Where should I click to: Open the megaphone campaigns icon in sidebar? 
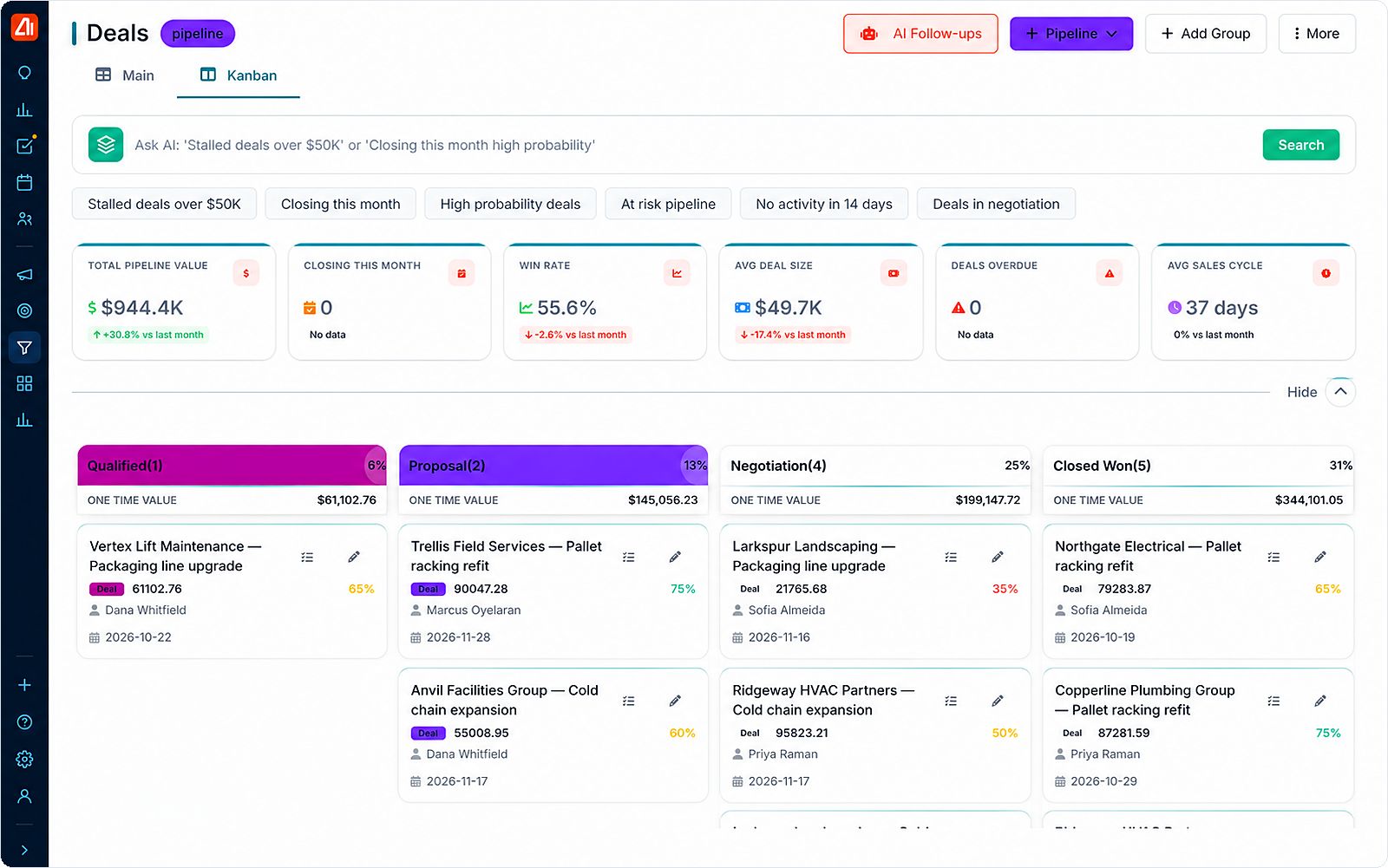tap(24, 274)
